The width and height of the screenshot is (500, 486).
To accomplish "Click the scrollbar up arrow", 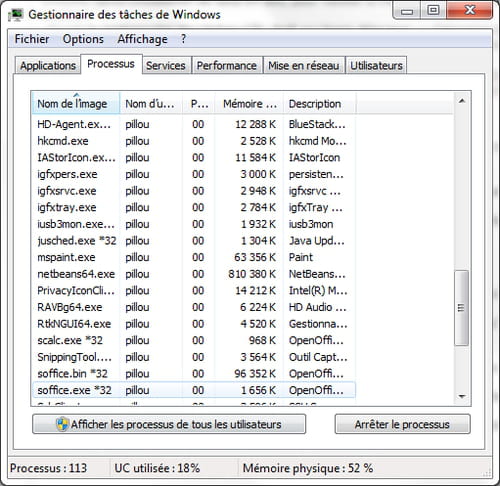I will point(462,101).
